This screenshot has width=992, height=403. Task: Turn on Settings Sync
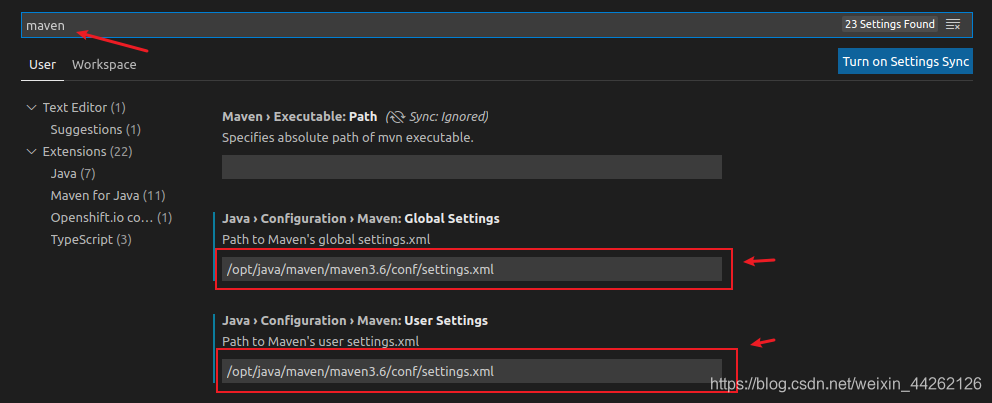pos(905,61)
